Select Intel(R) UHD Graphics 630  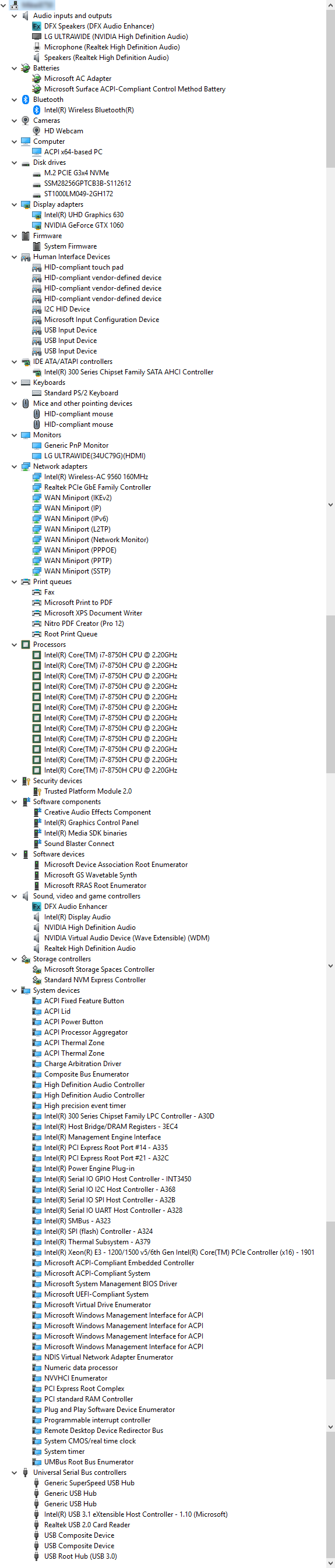click(84, 215)
